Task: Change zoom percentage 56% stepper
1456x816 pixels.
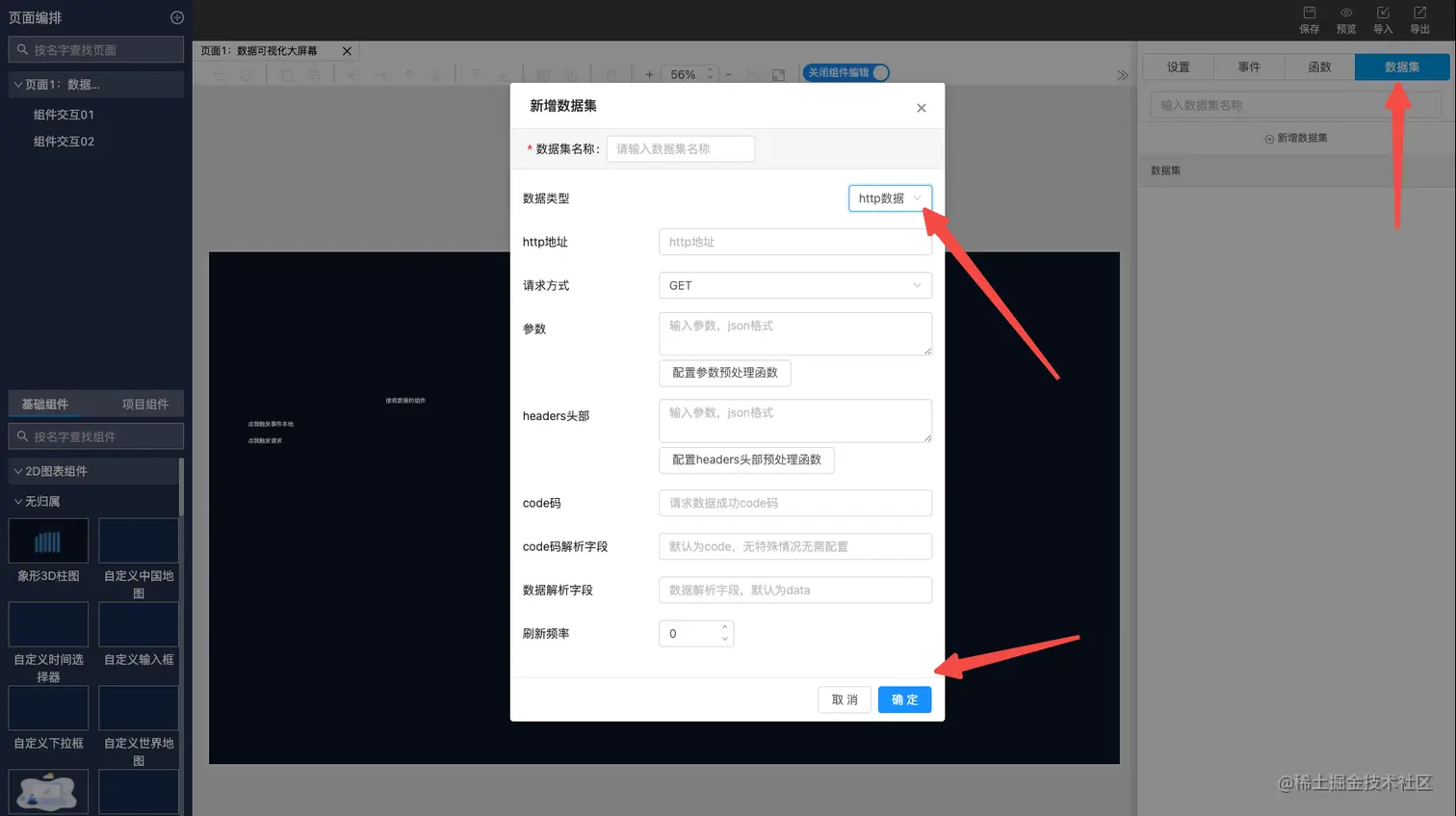Action: pos(711,74)
